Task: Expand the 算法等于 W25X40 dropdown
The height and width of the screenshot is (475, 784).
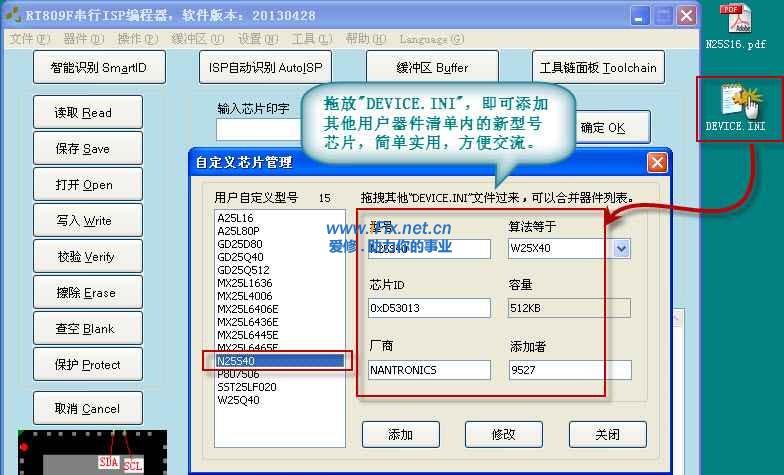Action: tap(621, 248)
